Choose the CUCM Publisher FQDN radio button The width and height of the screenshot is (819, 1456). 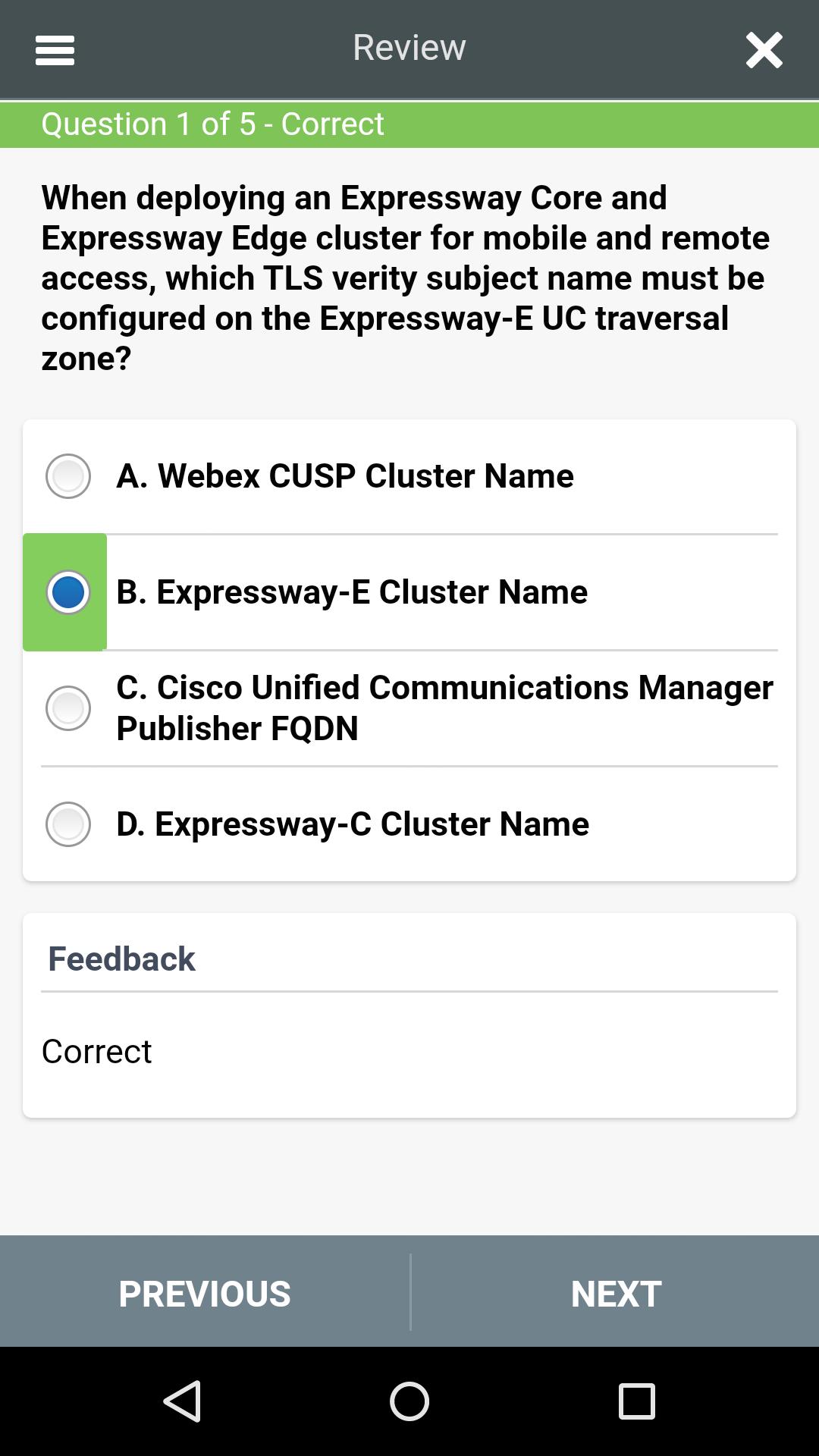point(68,708)
